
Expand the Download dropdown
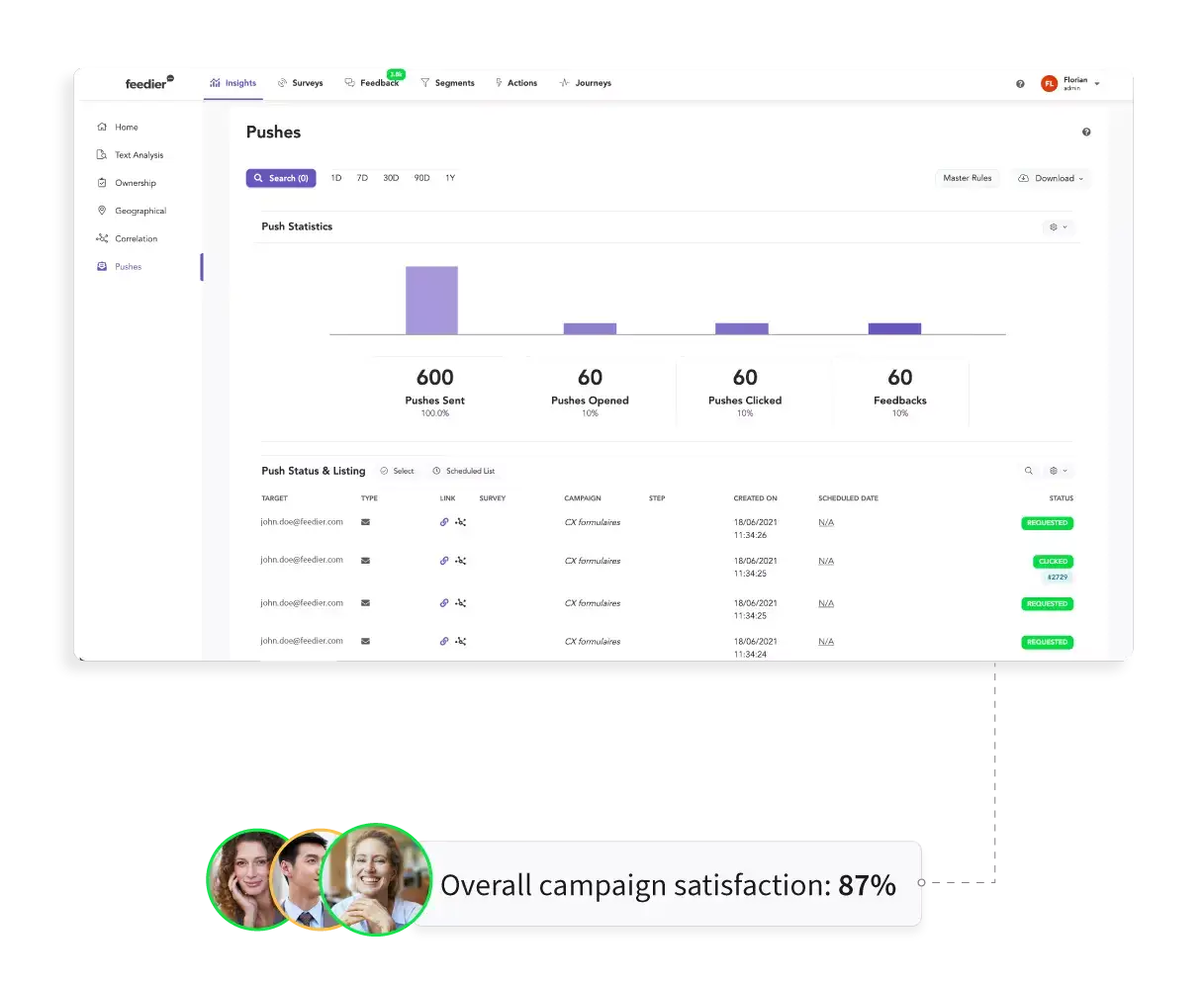[x=1051, y=178]
